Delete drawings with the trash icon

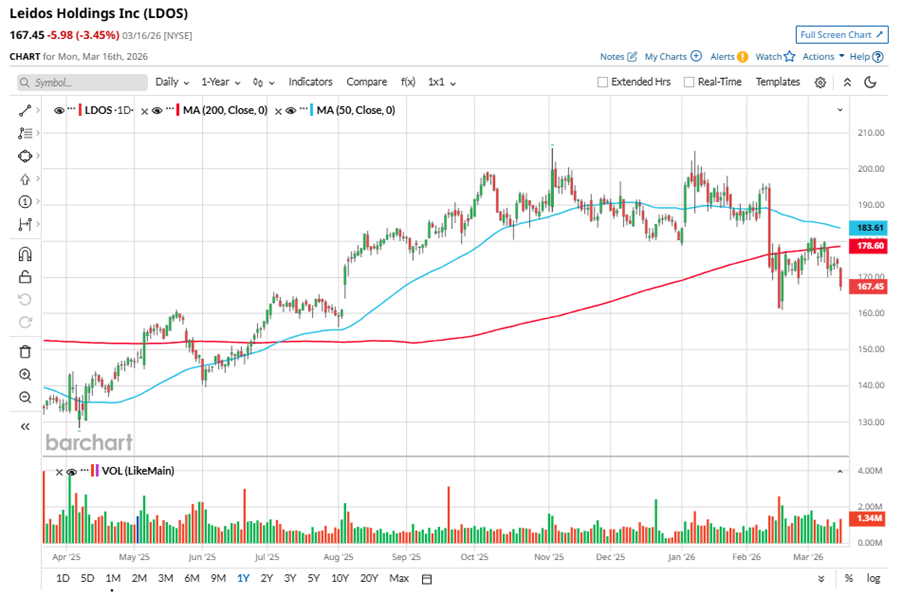tap(25, 351)
